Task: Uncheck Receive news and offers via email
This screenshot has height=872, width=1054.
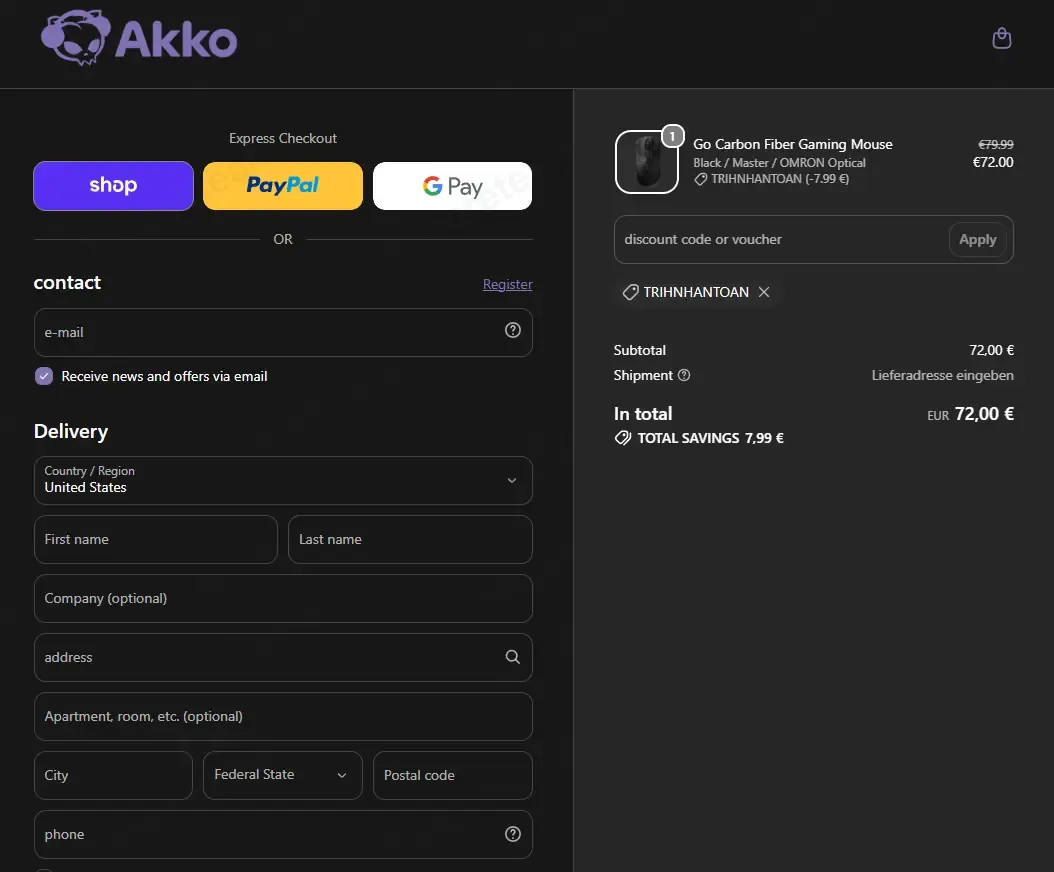Action: [44, 376]
